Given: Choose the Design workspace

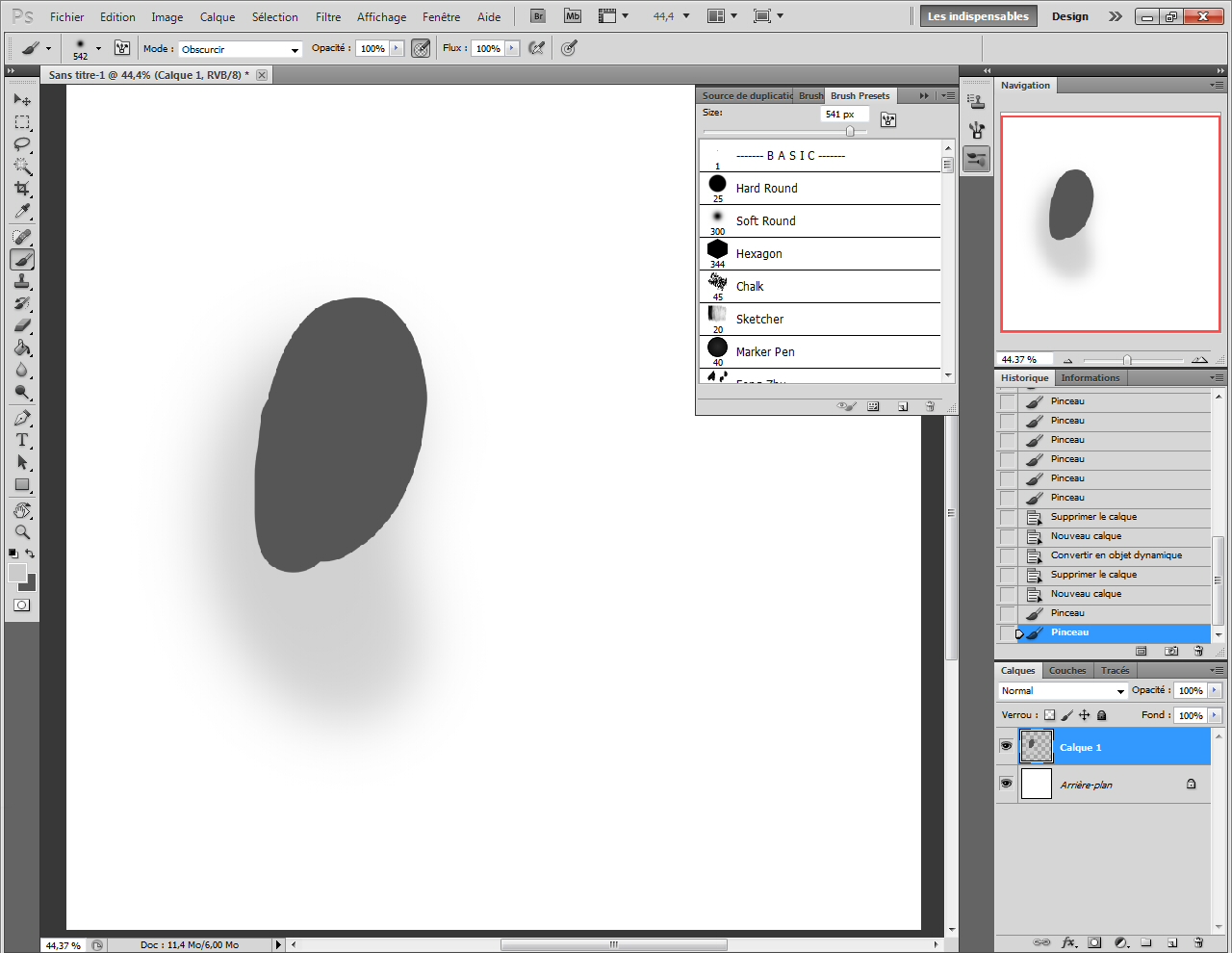Looking at the screenshot, I should [x=1069, y=16].
